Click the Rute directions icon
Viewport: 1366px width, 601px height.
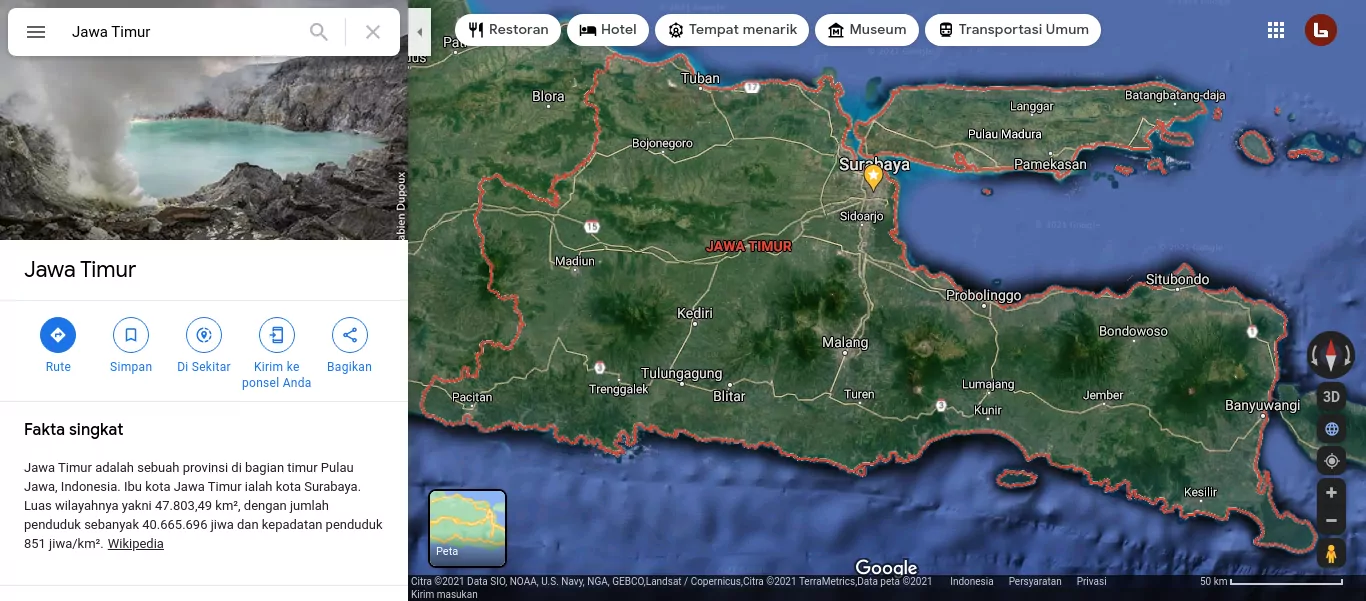click(58, 335)
